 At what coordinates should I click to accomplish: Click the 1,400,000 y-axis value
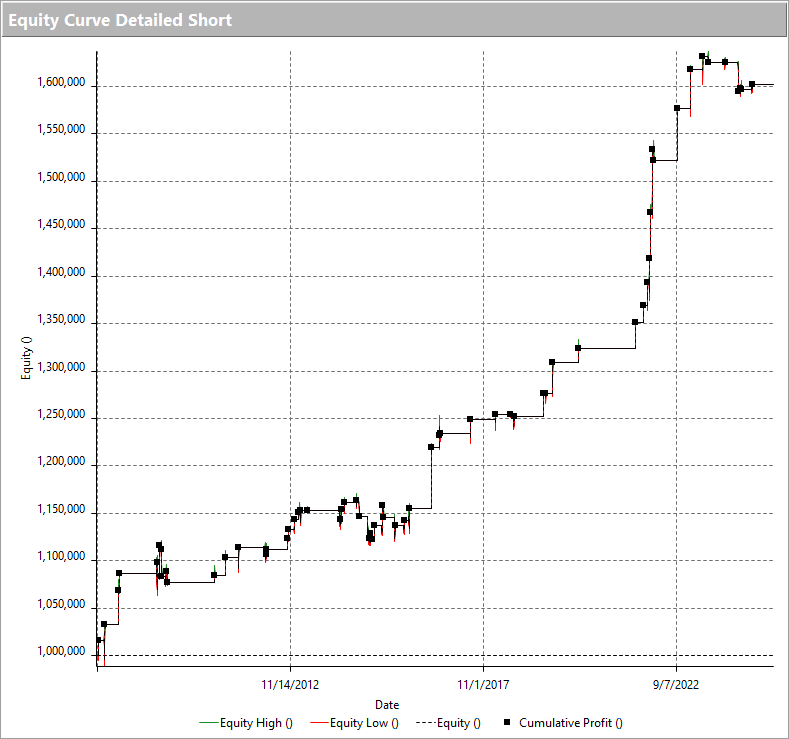tap(61, 272)
